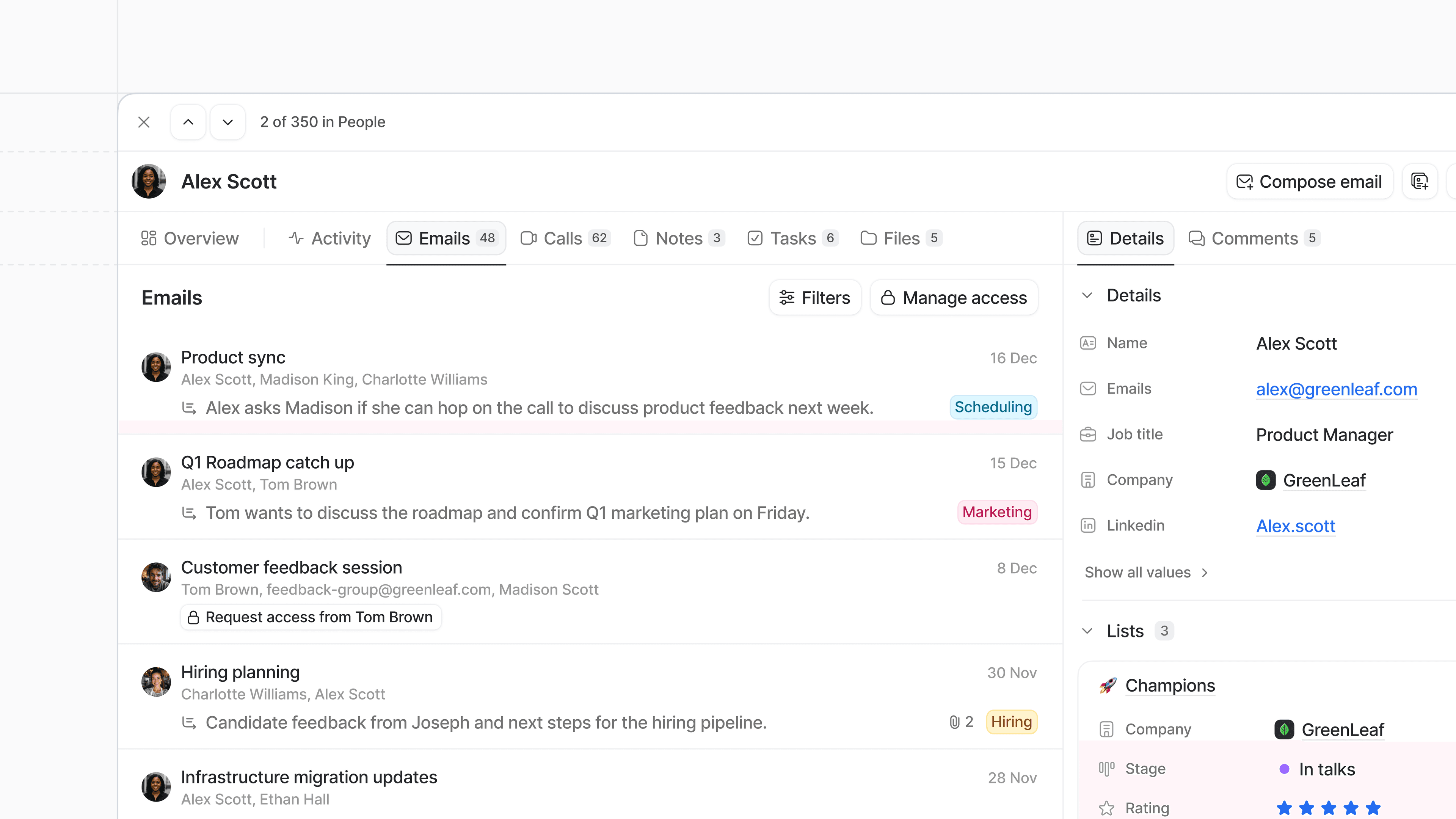Screen dimensions: 1456x819
Task: Click the add to list icon beside Compose email
Action: (1419, 182)
